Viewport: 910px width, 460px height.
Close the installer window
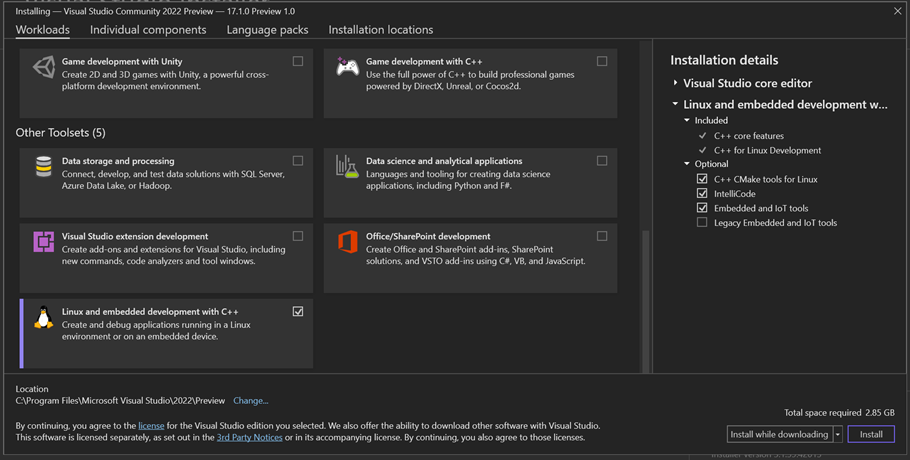click(x=897, y=11)
